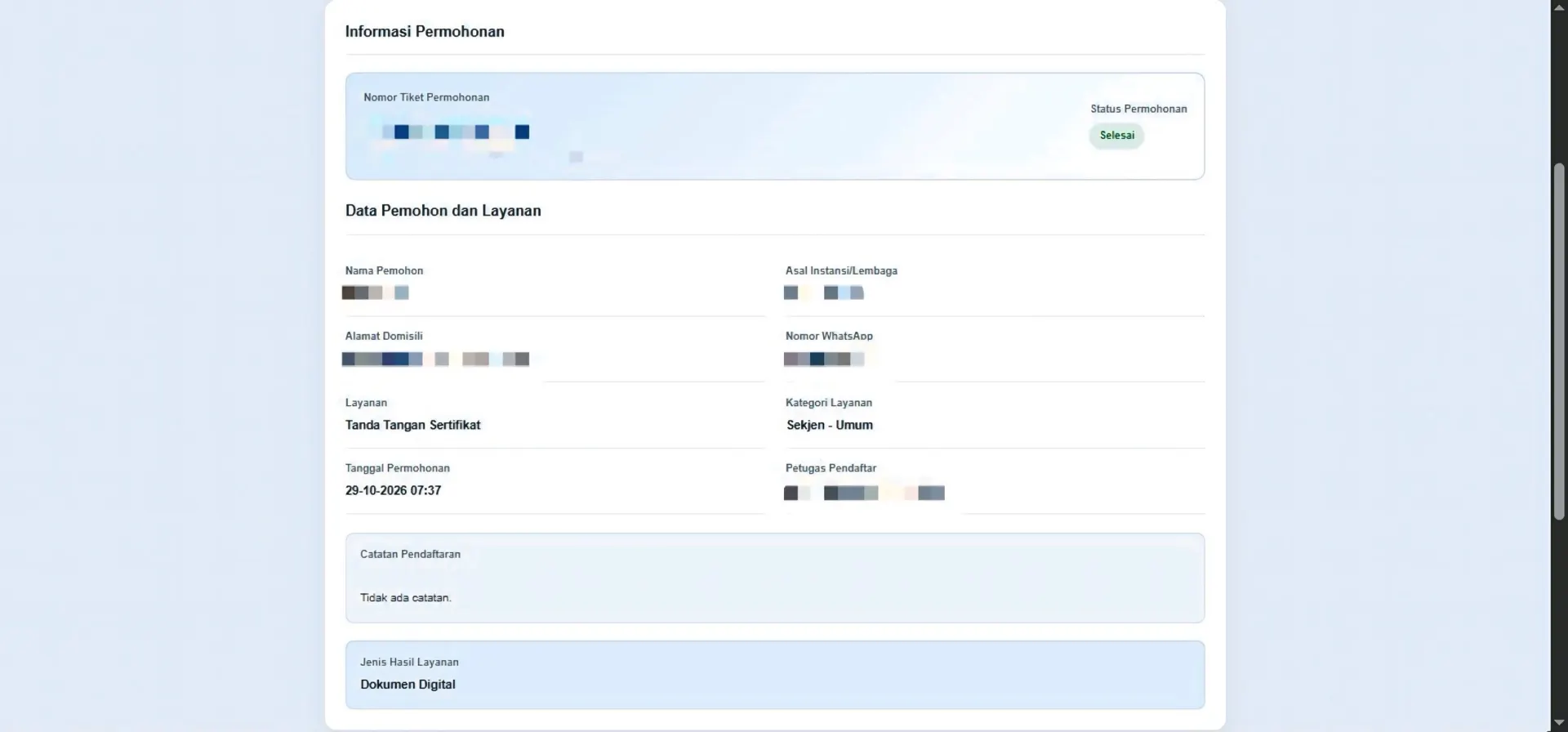Select the Data Pemohon dan Layanan heading

click(x=443, y=211)
